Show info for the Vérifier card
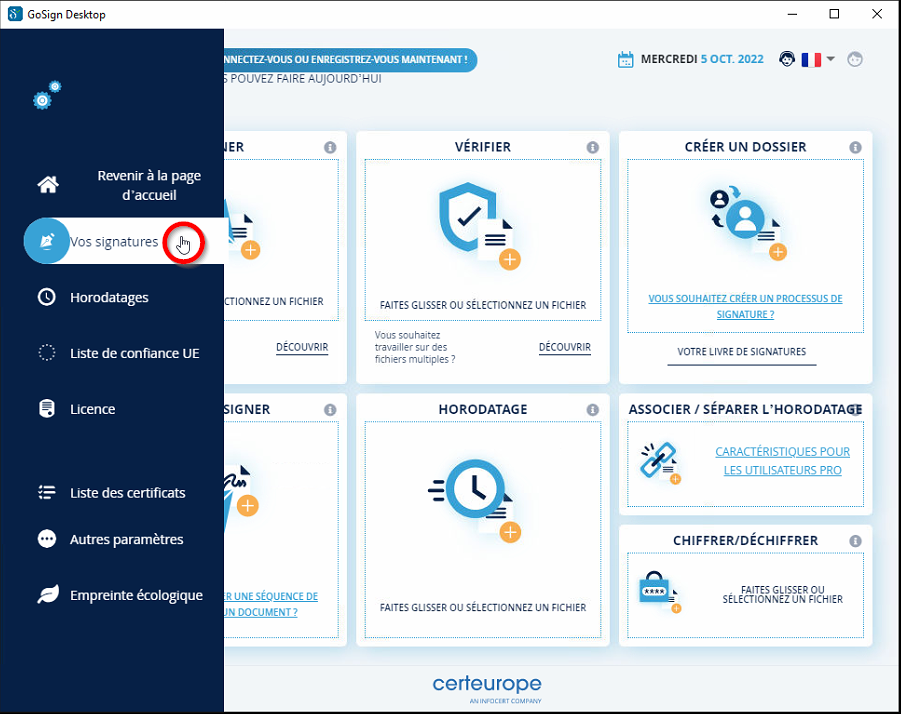901x714 pixels. point(592,147)
